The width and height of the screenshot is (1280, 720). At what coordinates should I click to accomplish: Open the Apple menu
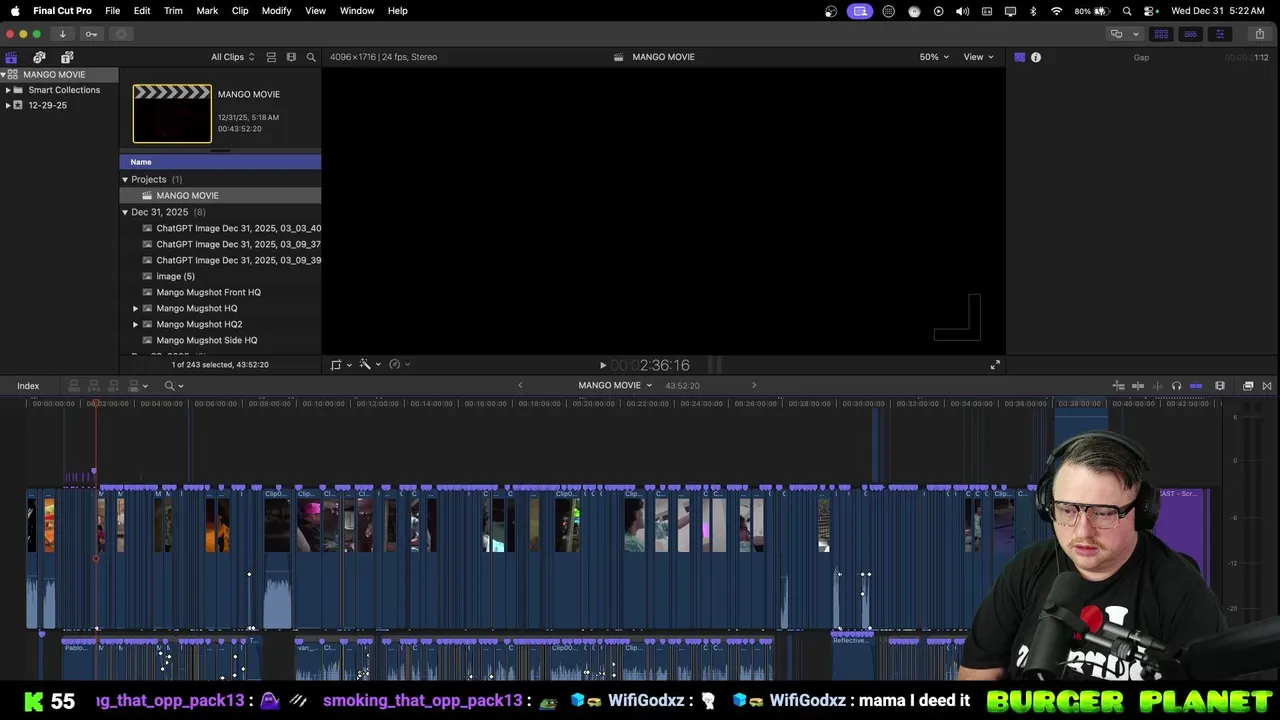pyautogui.click(x=15, y=11)
